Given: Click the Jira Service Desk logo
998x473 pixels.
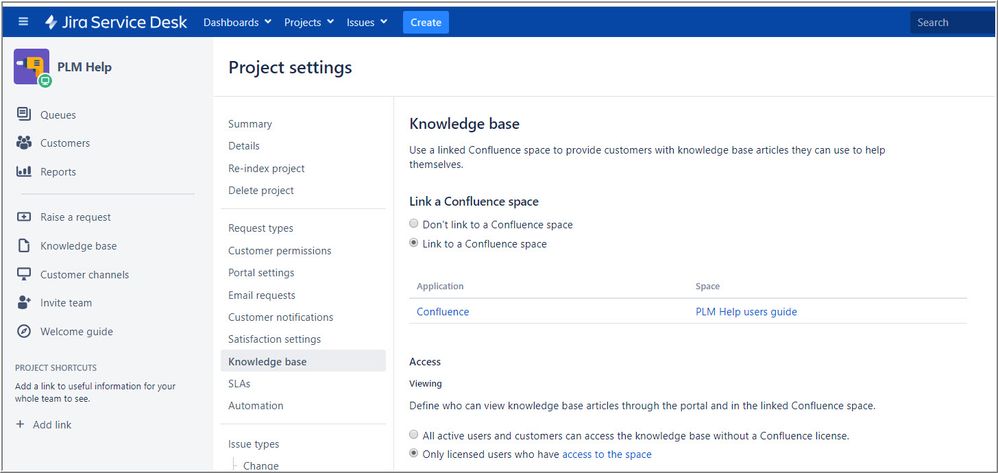Looking at the screenshot, I should (115, 22).
